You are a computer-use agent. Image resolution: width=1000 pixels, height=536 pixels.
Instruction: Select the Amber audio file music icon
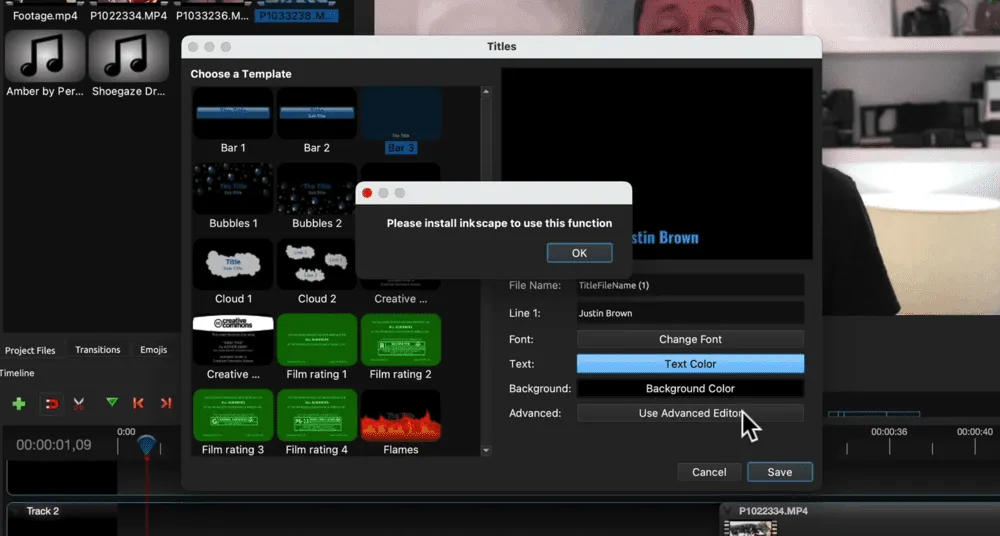click(44, 56)
